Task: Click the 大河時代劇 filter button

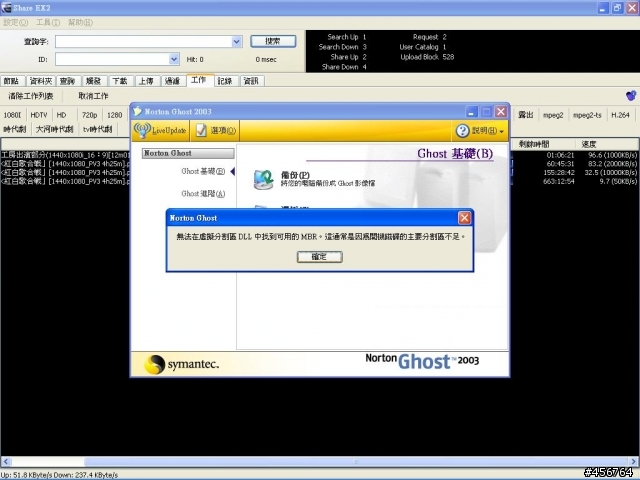Action: (54, 129)
